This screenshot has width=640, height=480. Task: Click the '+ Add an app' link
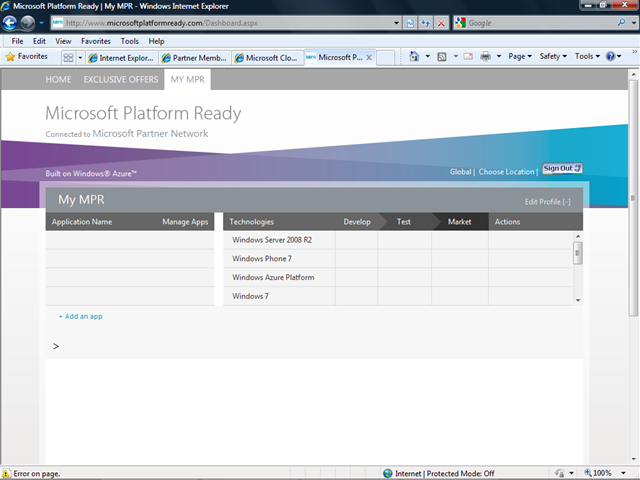80,316
